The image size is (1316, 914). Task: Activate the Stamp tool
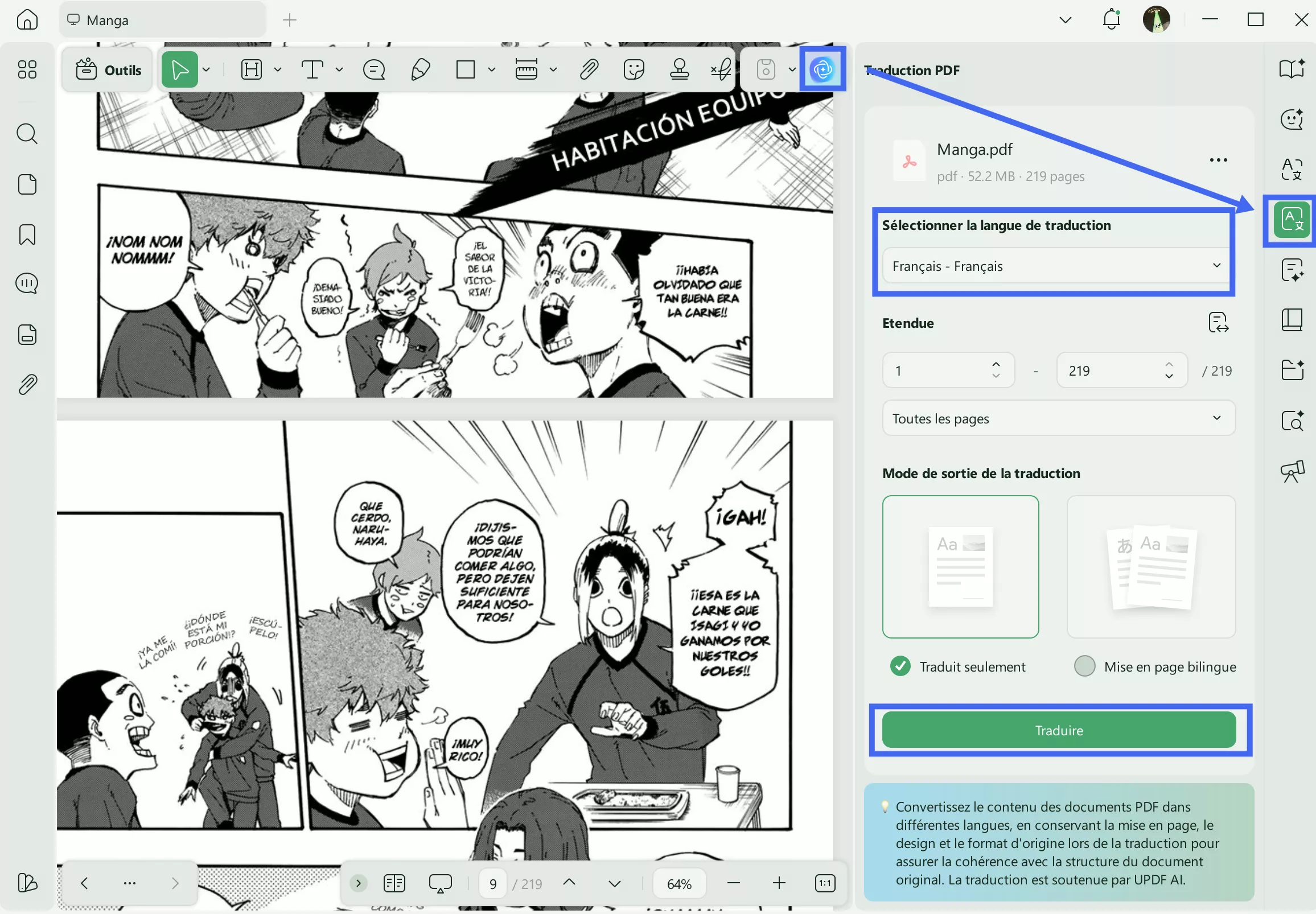(679, 69)
